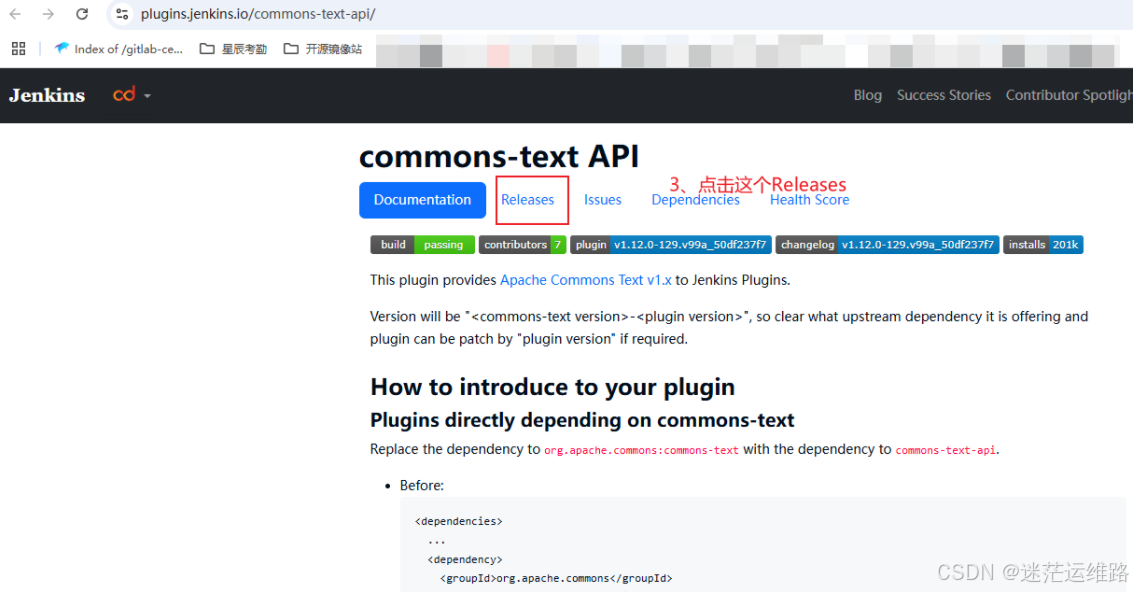Click the <dependencies> line in code block
Viewport: 1133px width, 592px height.
point(459,521)
